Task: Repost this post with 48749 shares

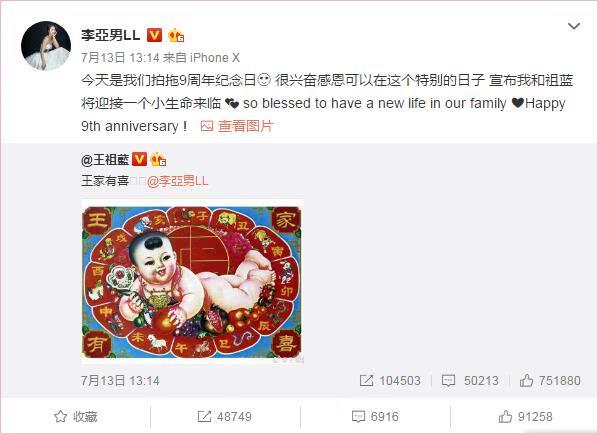Action: (x=225, y=417)
